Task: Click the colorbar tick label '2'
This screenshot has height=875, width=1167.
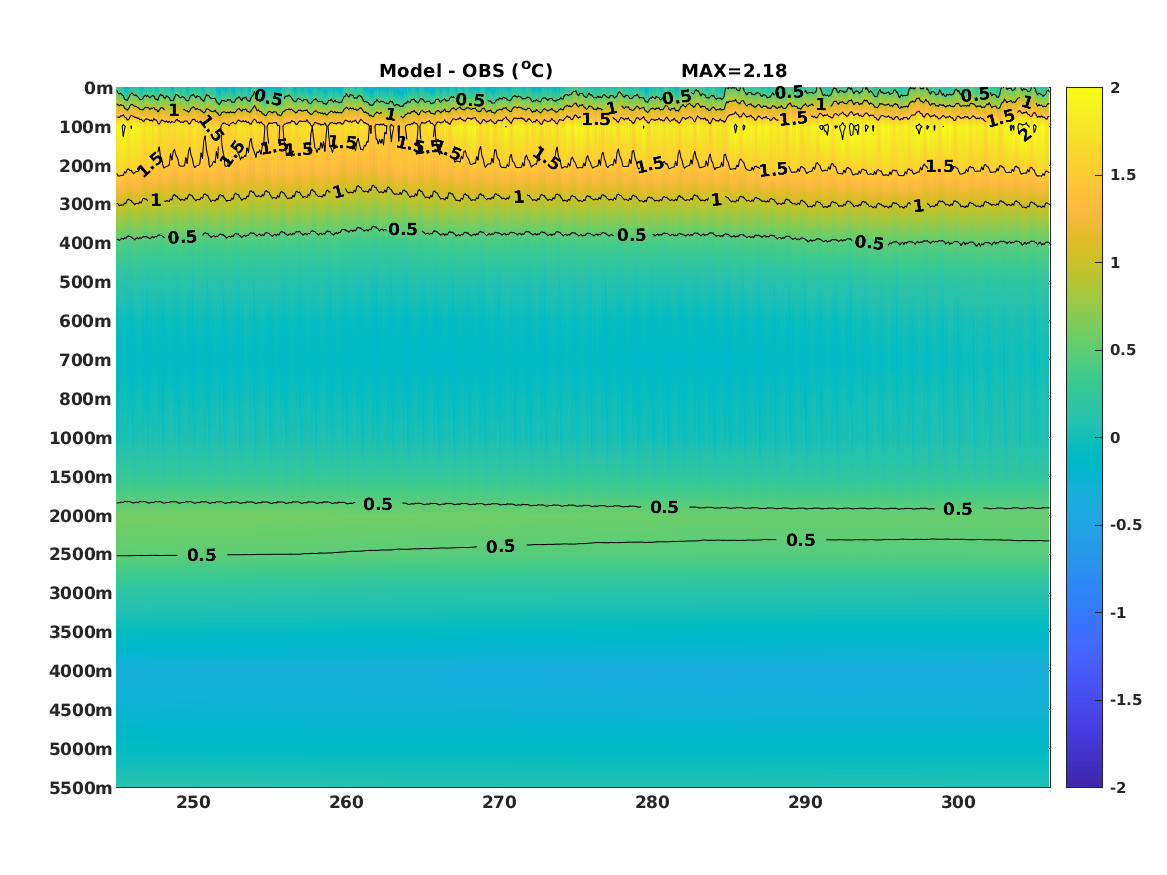Action: (1115, 88)
